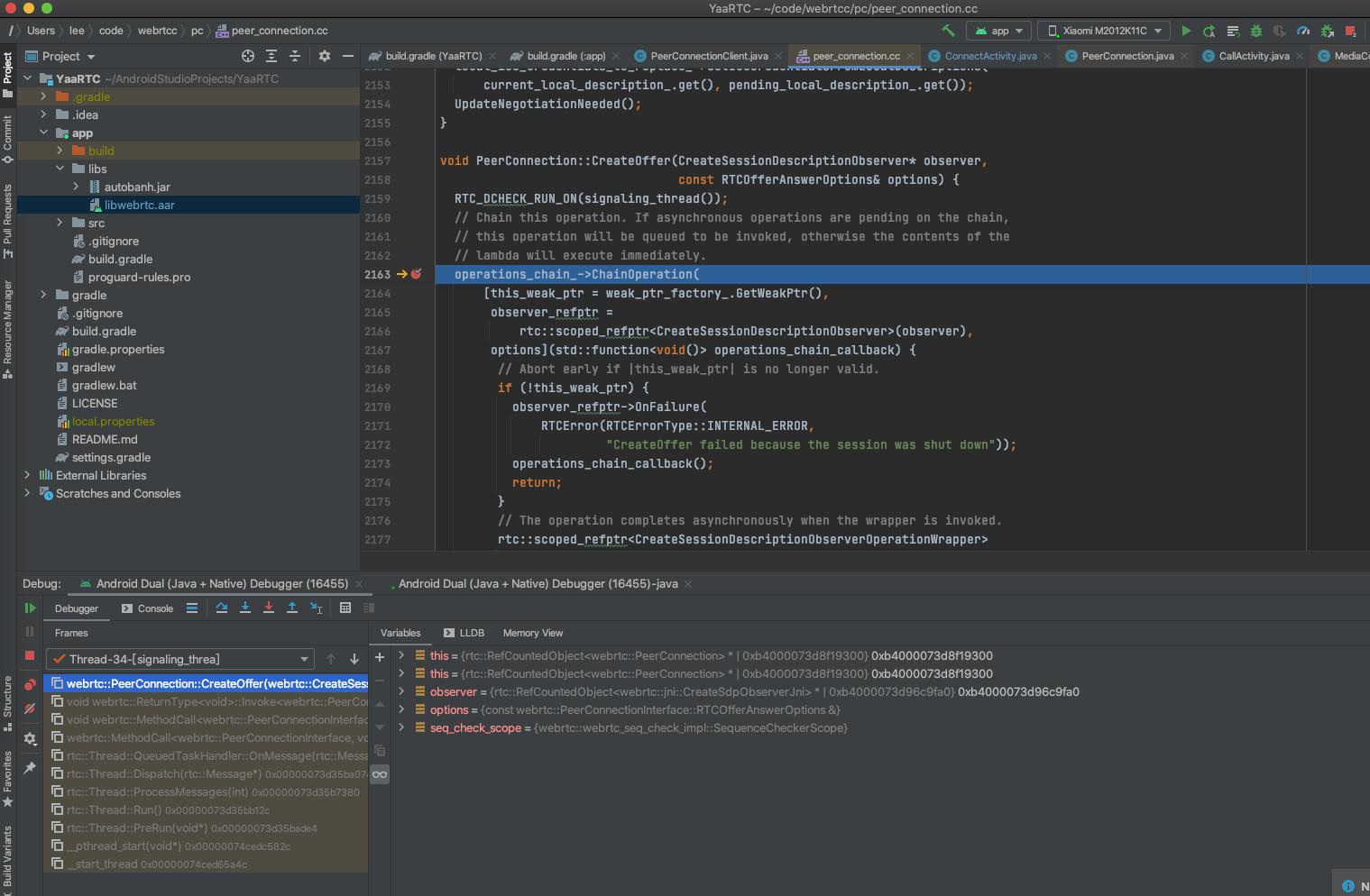
Task: Open the Xiaomi M2012K11C device dropdown
Action: [1104, 31]
